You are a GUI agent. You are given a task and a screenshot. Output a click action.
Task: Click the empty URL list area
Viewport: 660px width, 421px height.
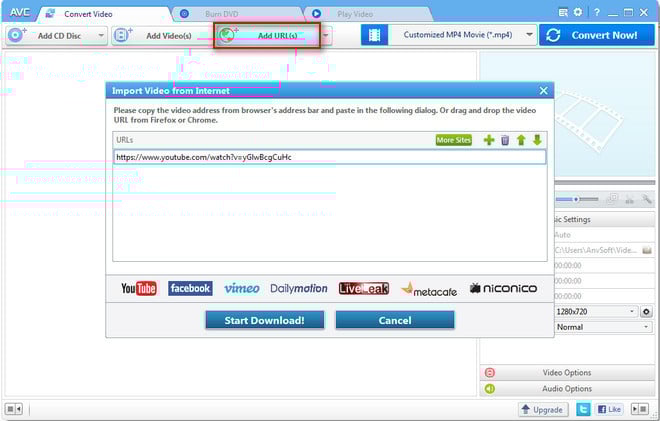click(x=330, y=213)
